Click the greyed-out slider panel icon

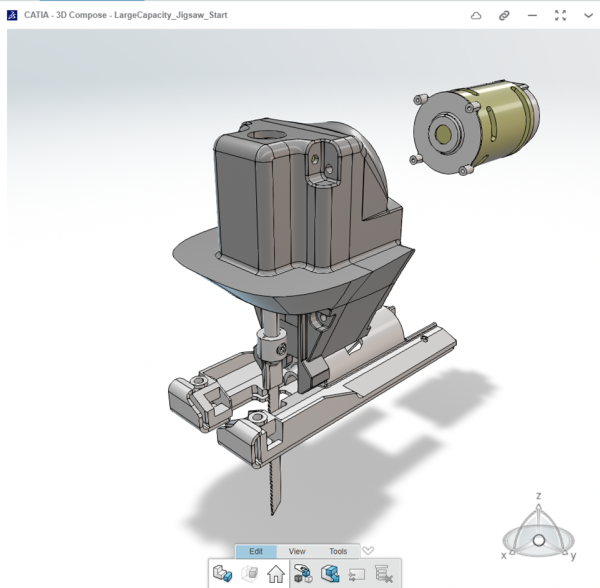pyautogui.click(x=357, y=574)
